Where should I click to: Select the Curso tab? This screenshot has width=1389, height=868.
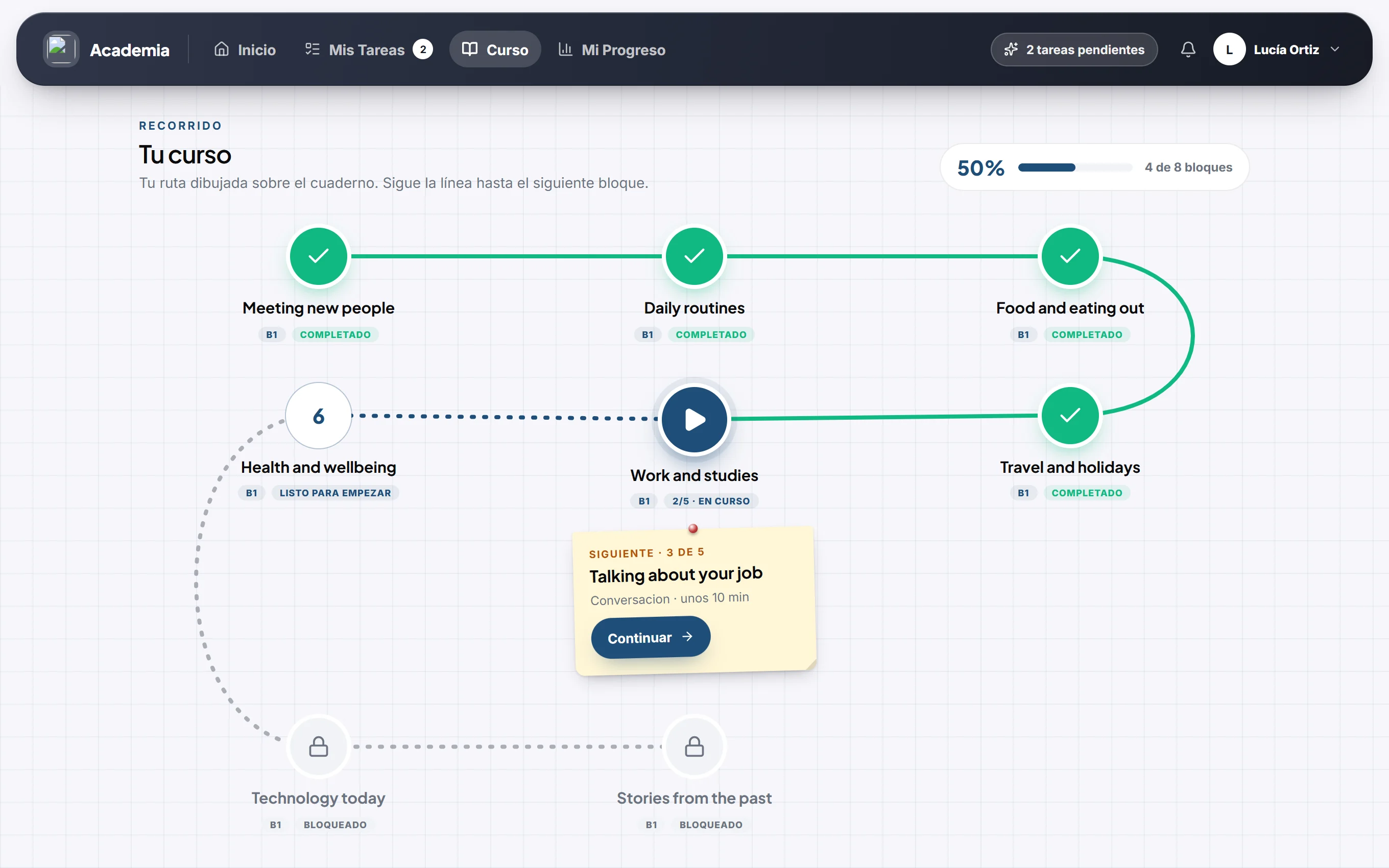coord(495,50)
